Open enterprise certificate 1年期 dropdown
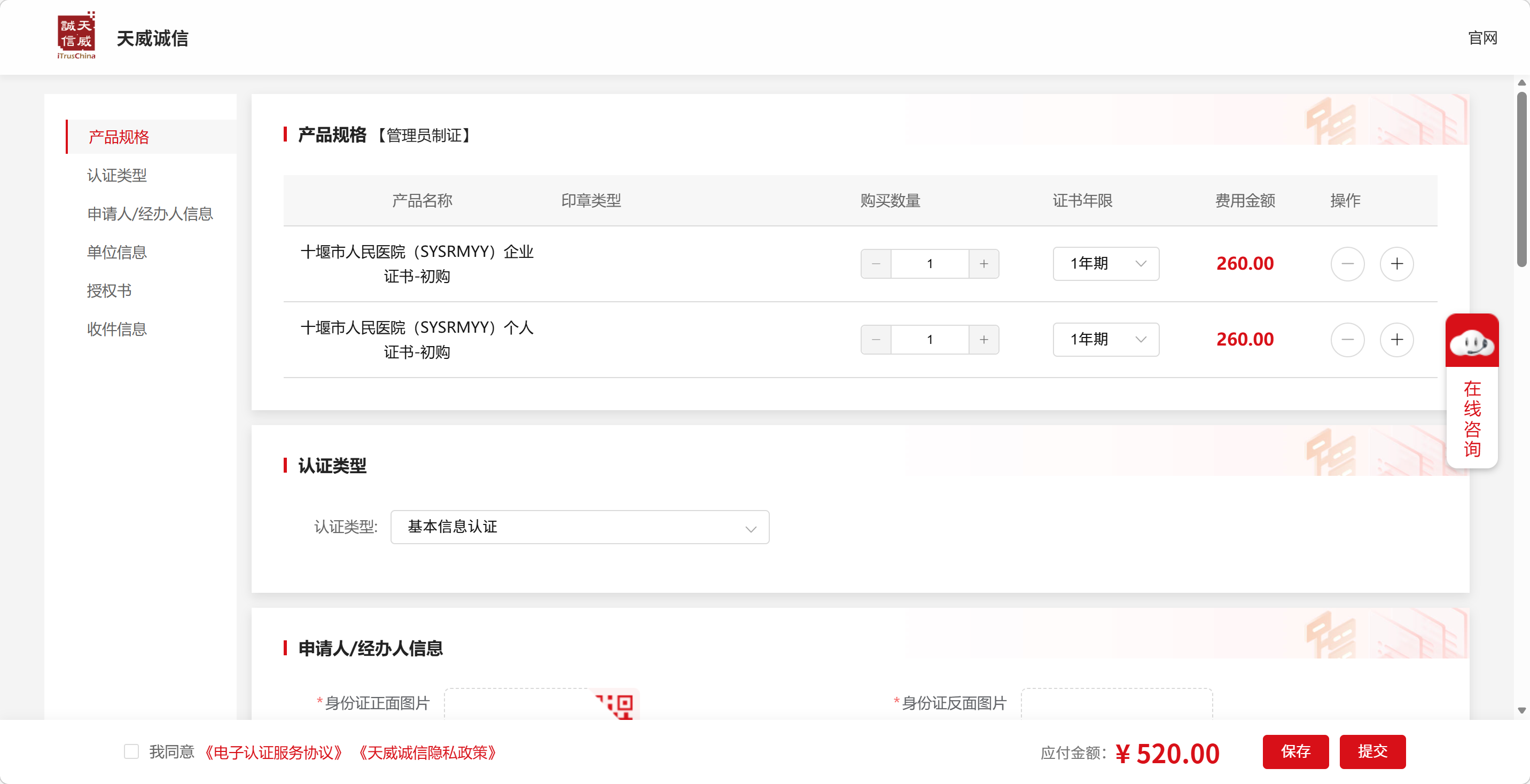Viewport: 1530px width, 784px height. [x=1105, y=264]
